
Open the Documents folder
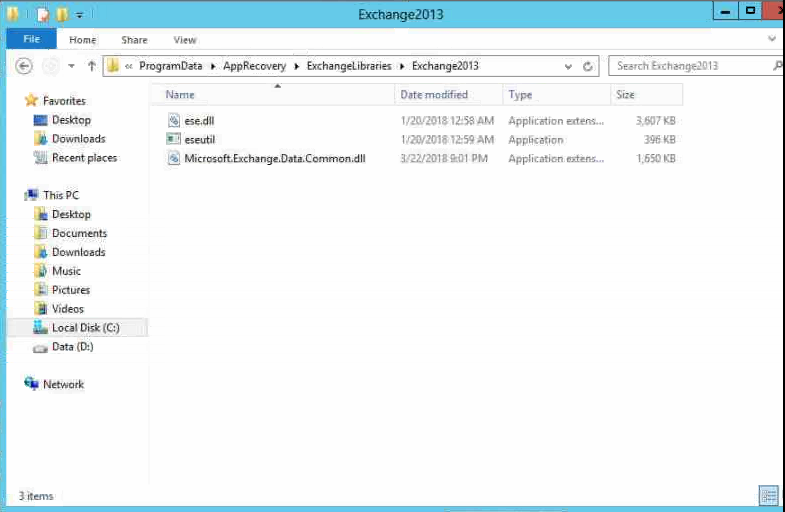click(x=79, y=233)
